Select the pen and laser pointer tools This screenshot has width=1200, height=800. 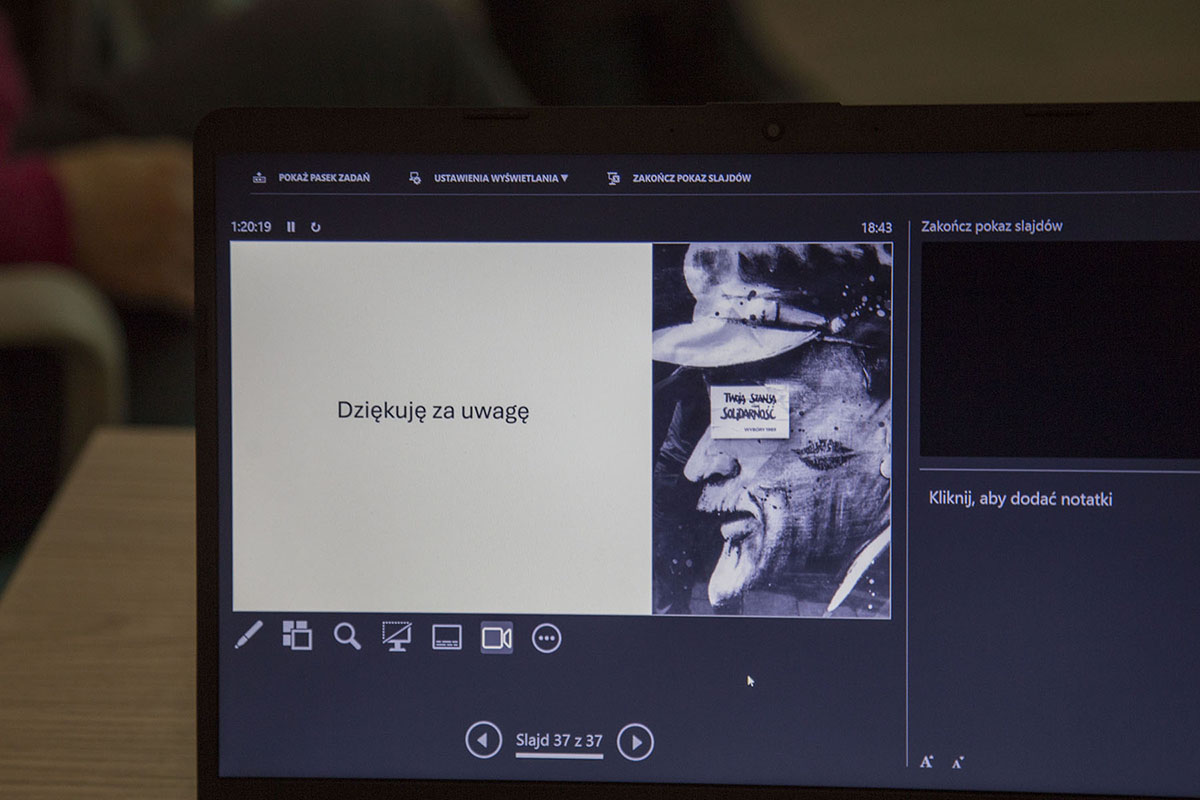[x=248, y=636]
